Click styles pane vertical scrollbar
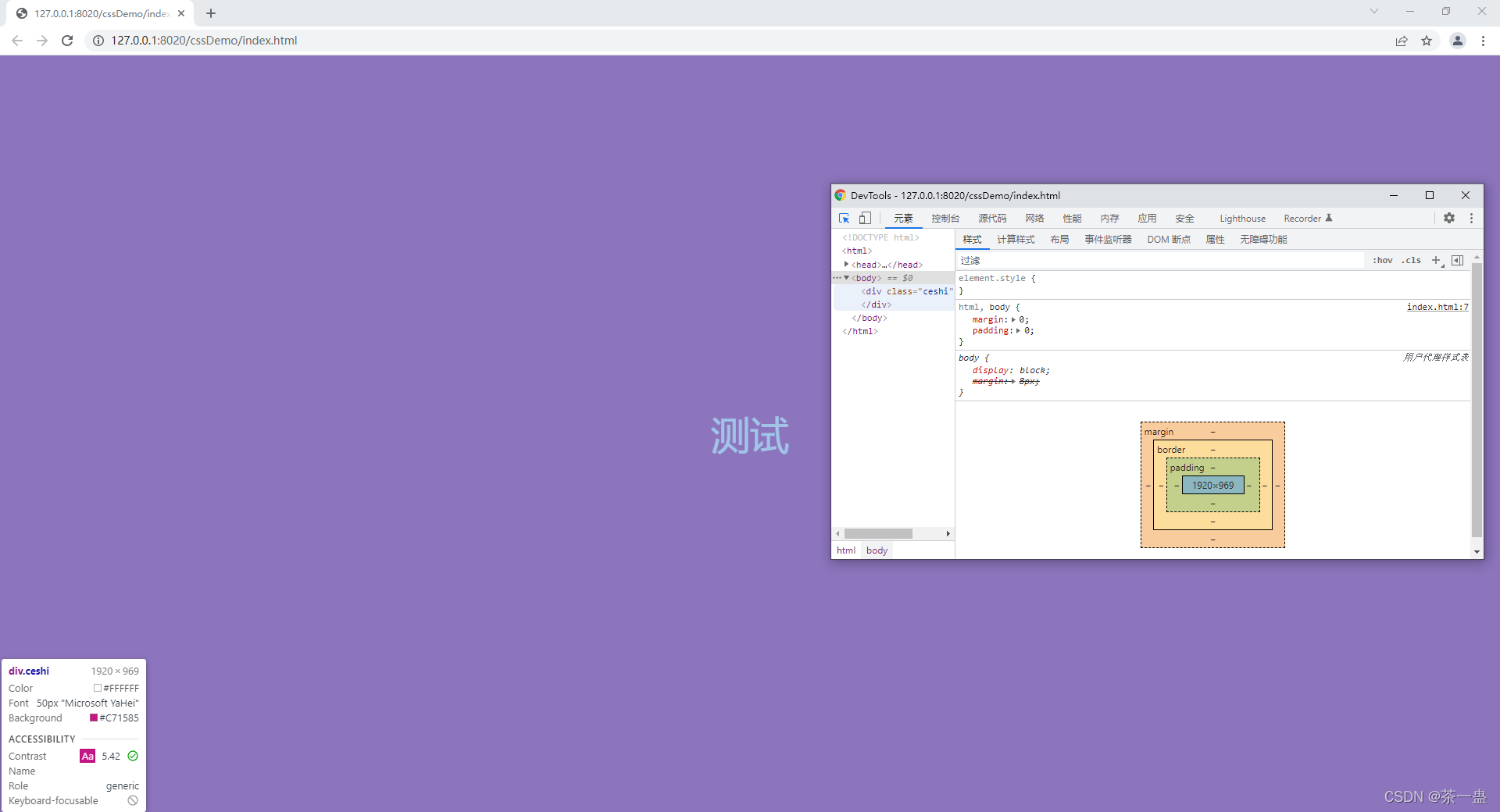The height and width of the screenshot is (812, 1500). pos(1477,400)
